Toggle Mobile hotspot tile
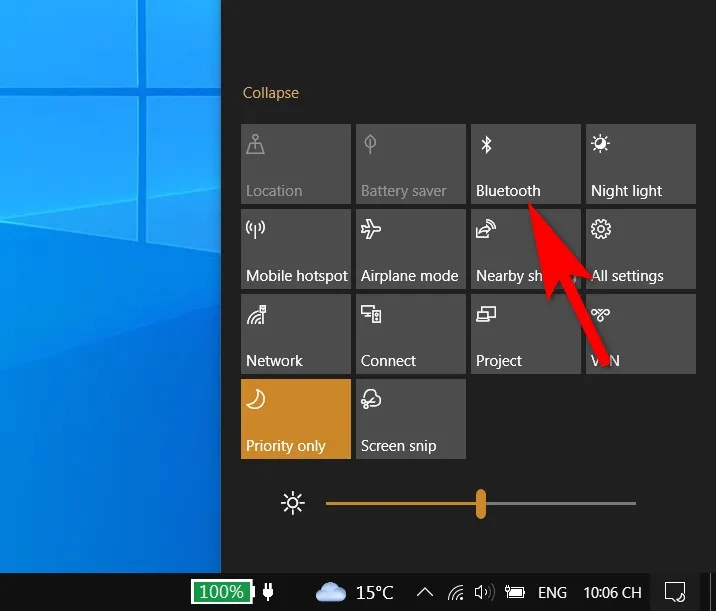716x611 pixels. click(x=296, y=248)
